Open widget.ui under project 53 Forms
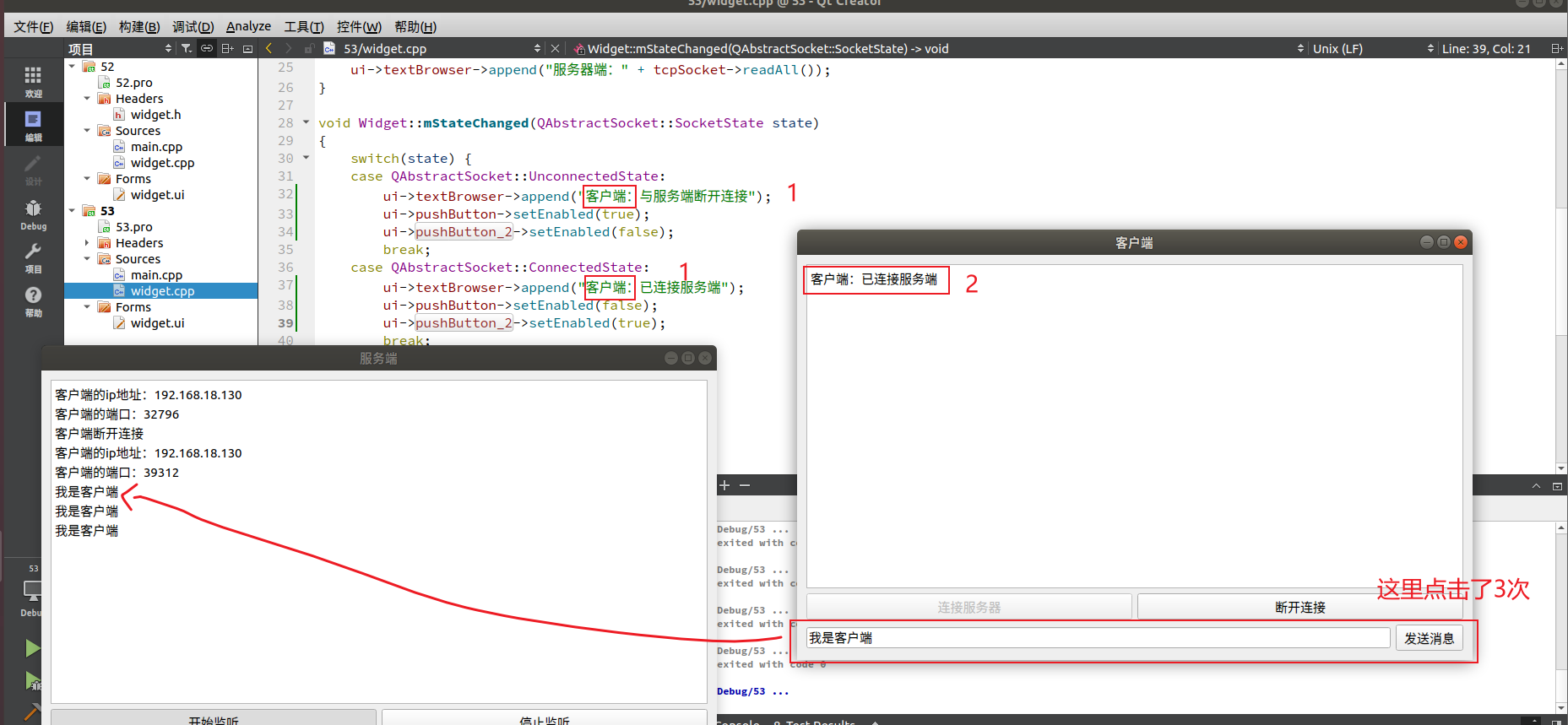 point(157,323)
